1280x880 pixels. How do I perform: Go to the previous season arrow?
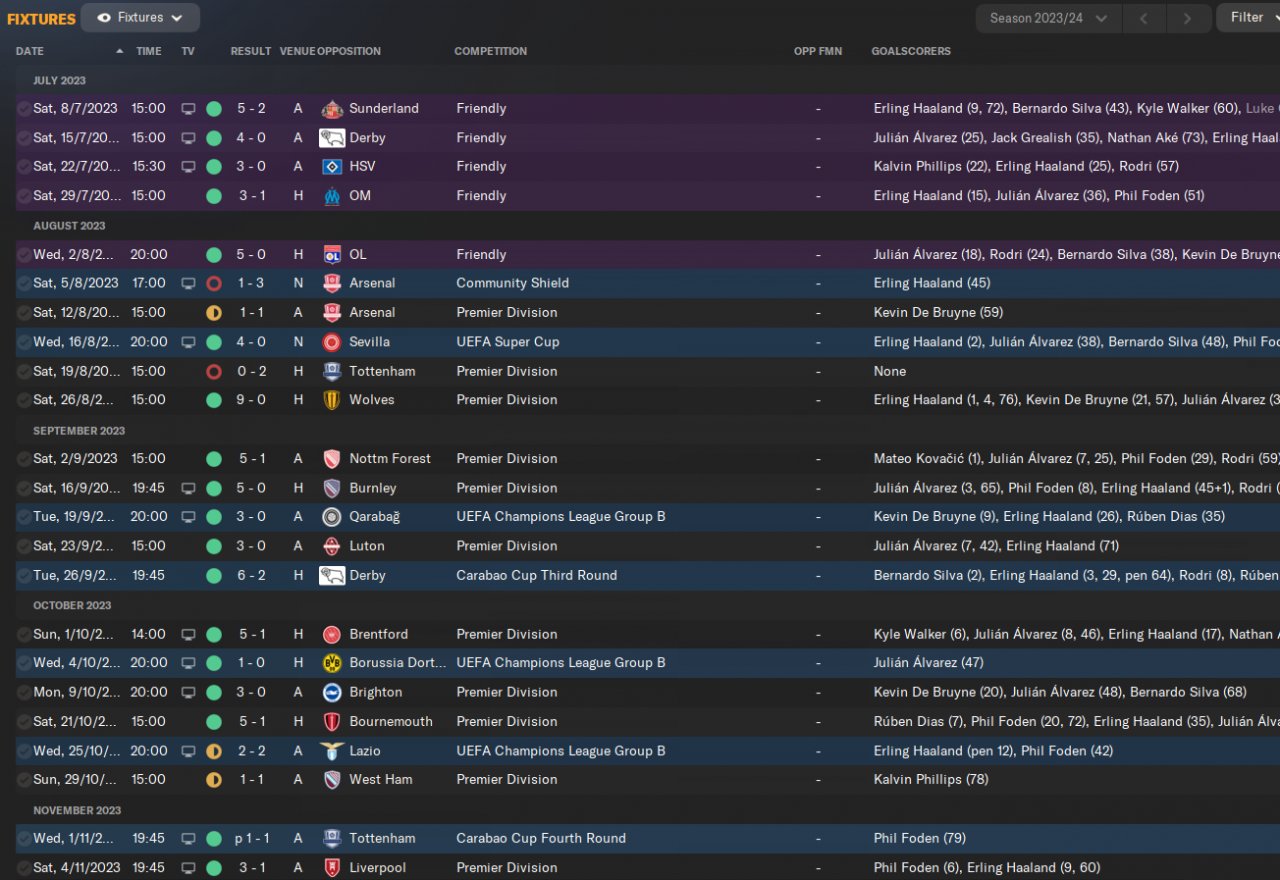tap(1145, 18)
